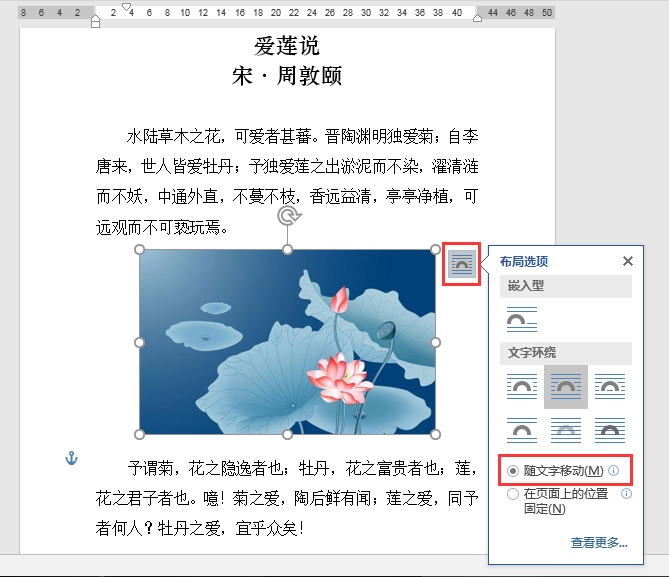Screen dimensions: 669x577
Task: Click text line starting 水陆草木之花
Action: tap(303, 137)
